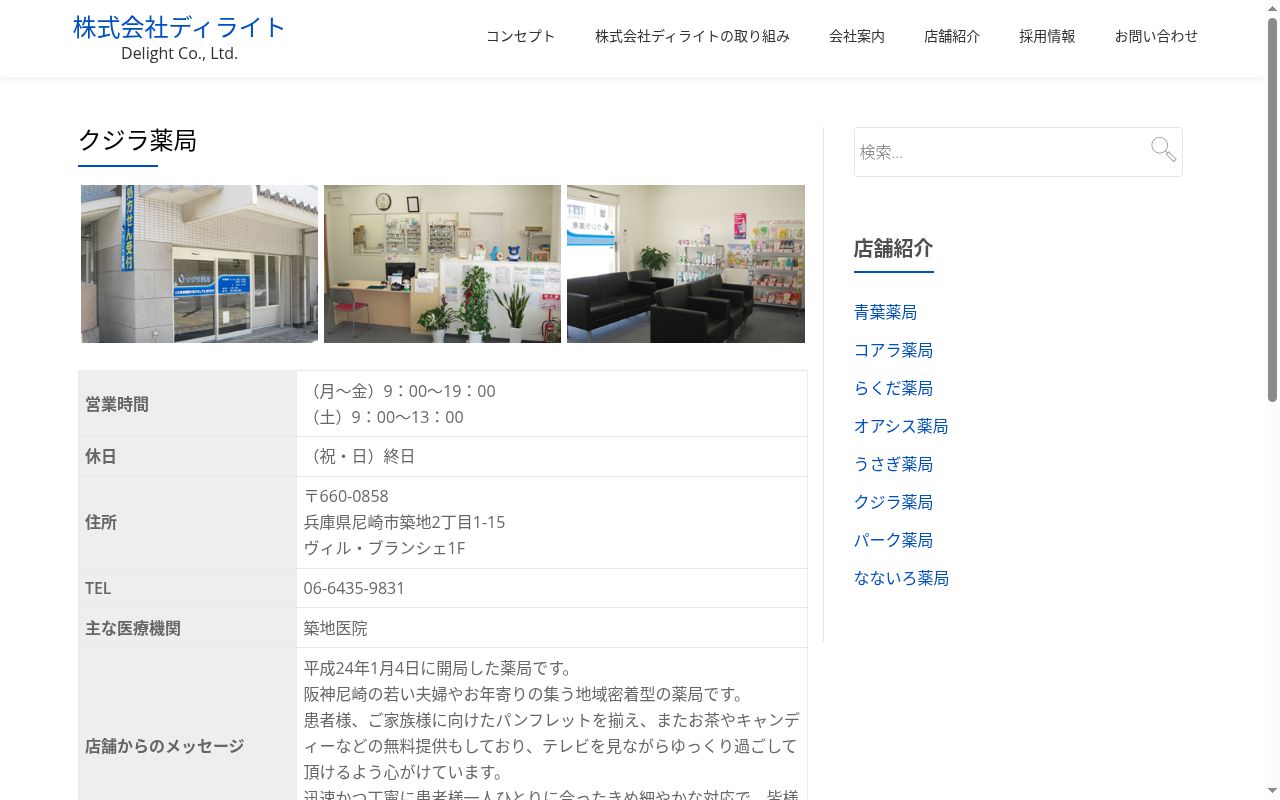
Task: Click the postal code 〒660-0858
Action: point(346,496)
